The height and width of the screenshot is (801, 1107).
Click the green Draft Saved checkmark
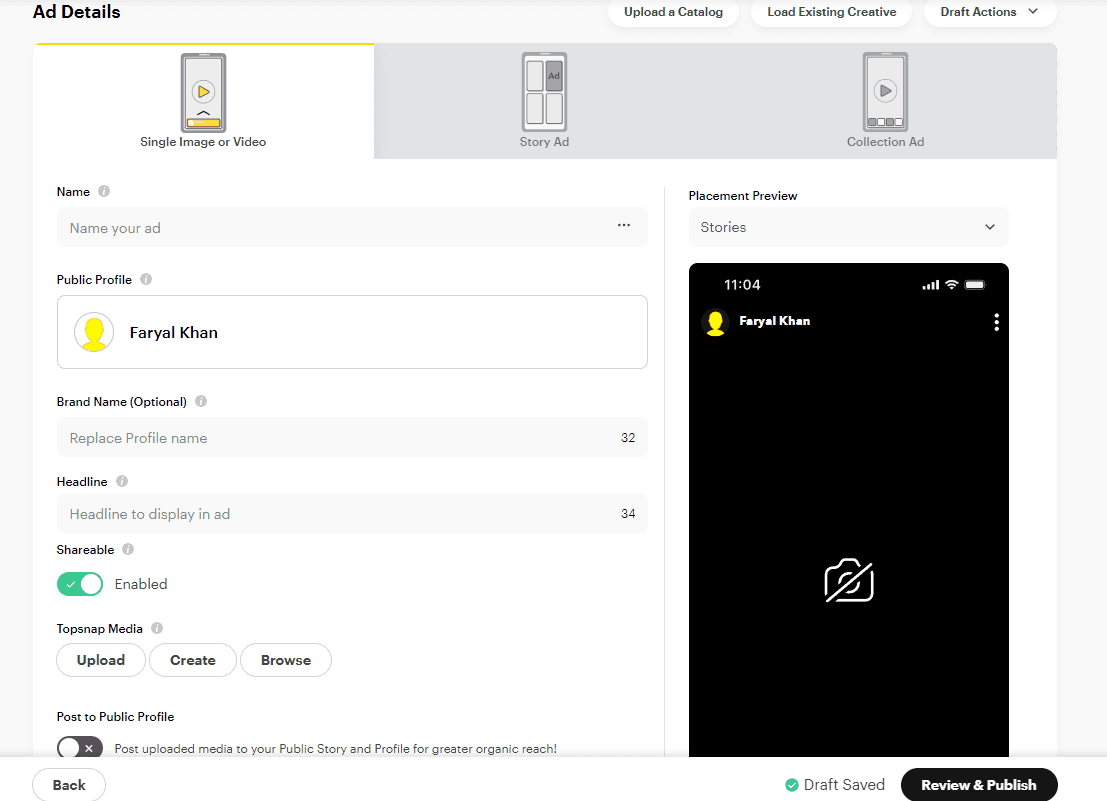(793, 784)
